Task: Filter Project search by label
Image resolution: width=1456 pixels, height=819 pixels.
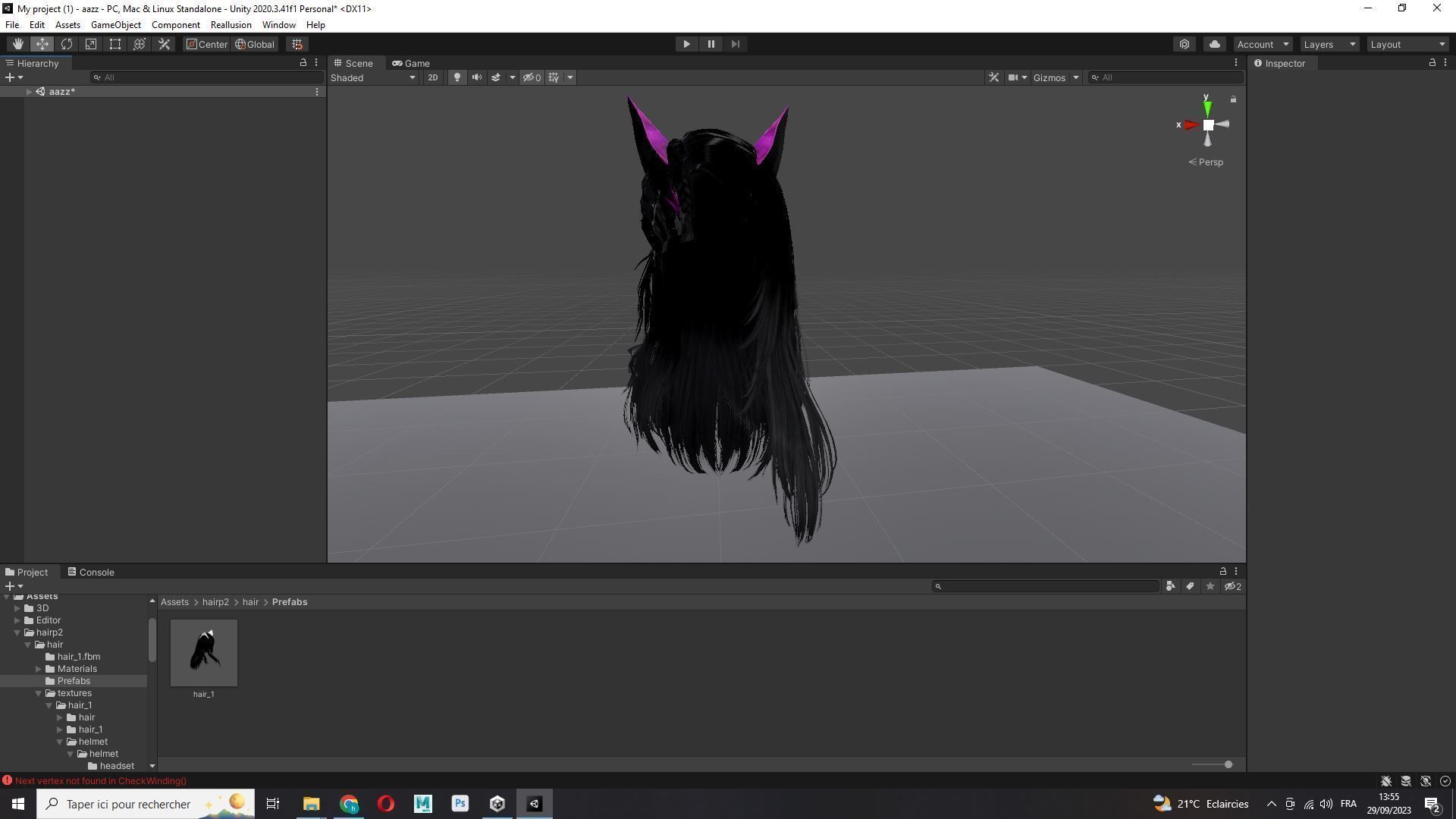Action: [1190, 586]
